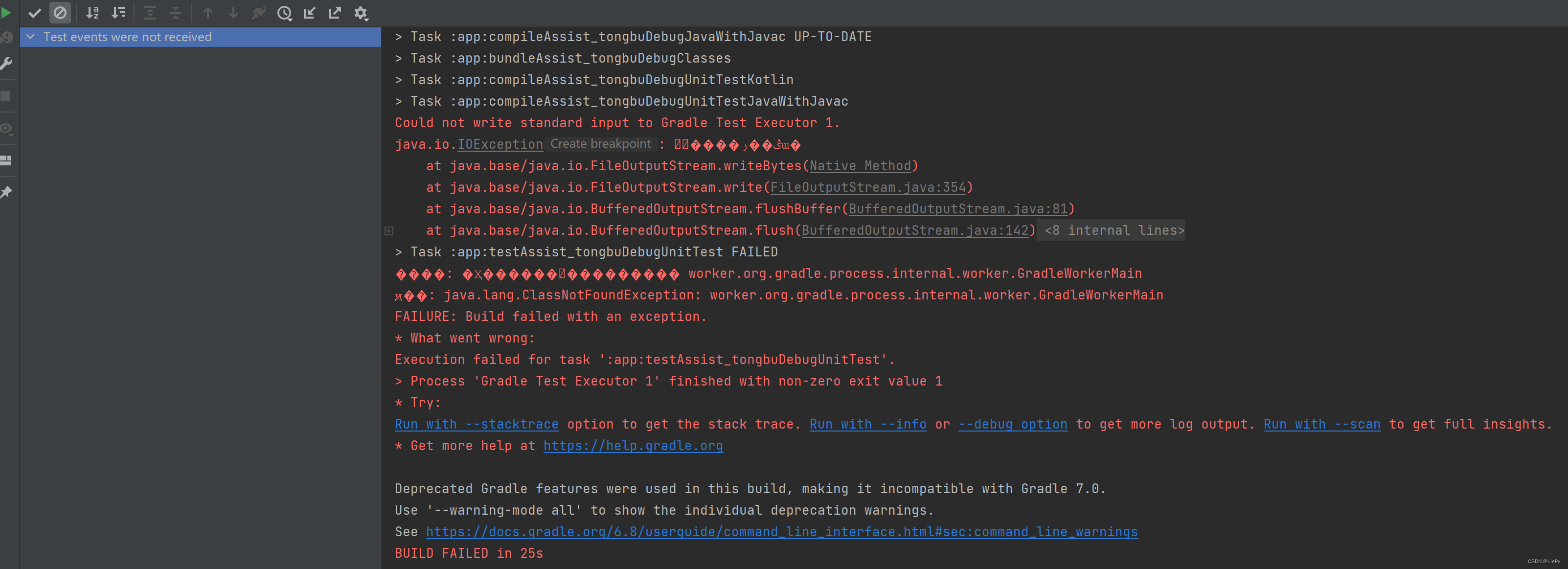The width and height of the screenshot is (1568, 569).
Task: Pin the test runner tab
Action: (6, 192)
